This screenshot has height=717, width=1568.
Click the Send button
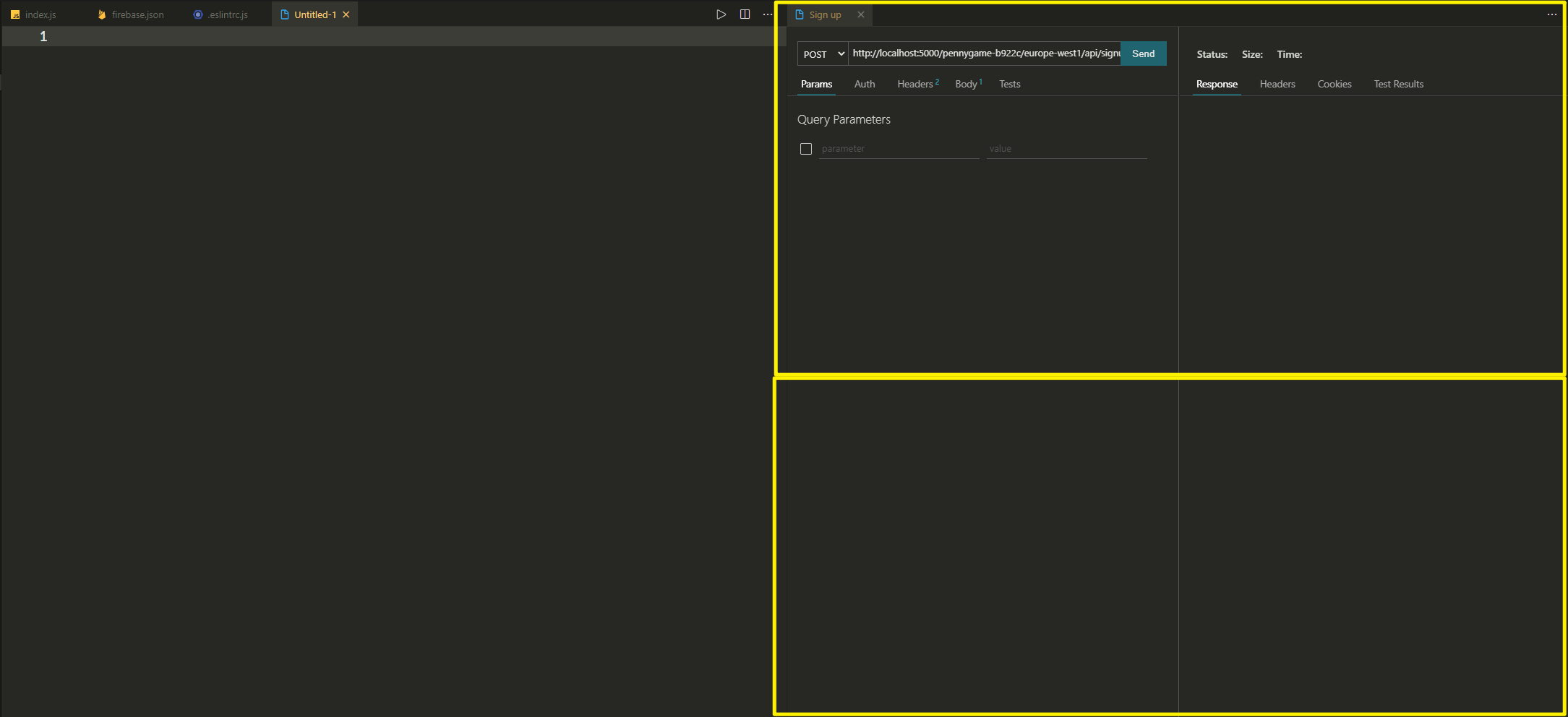(1143, 53)
